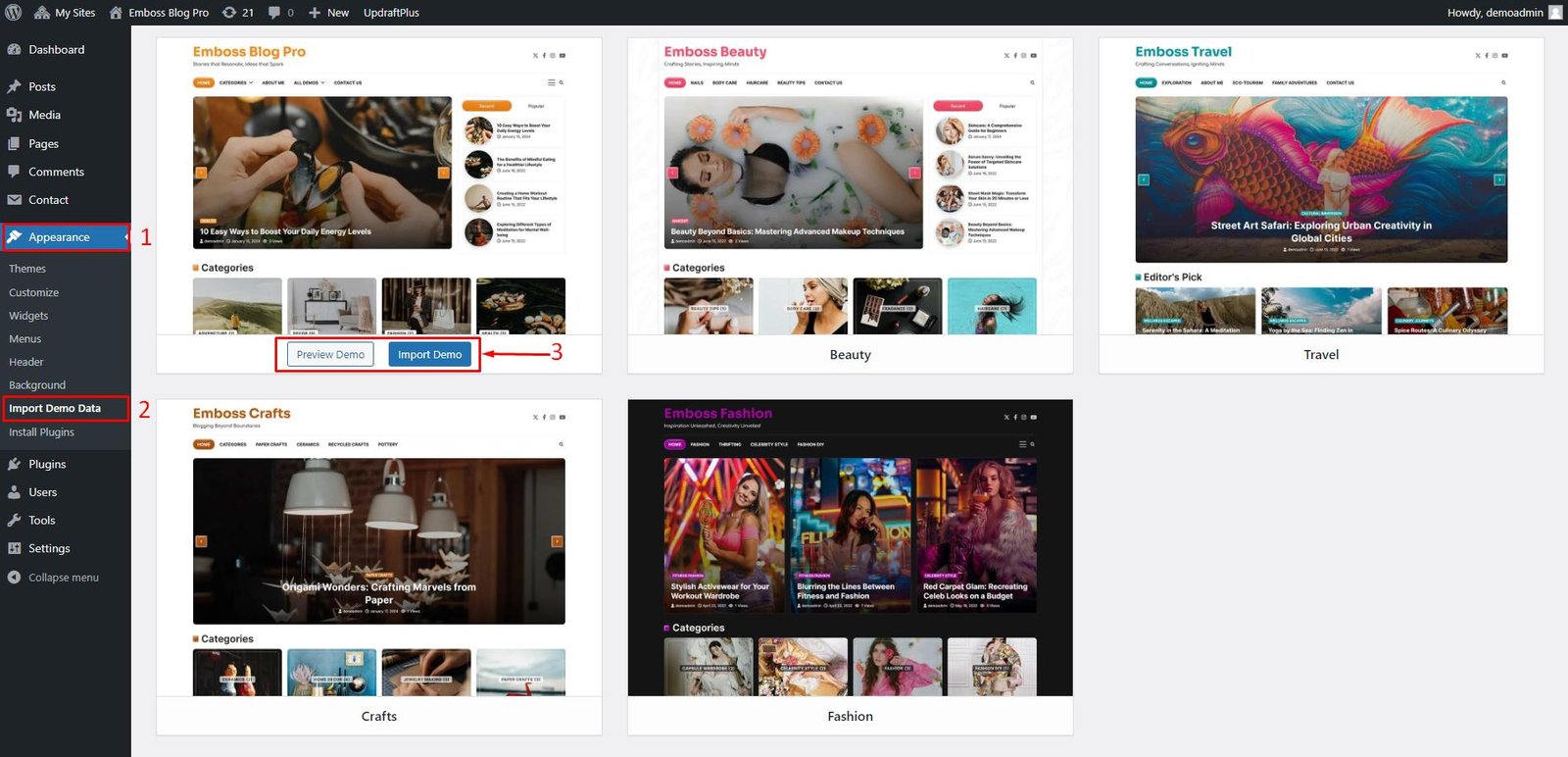Click the Collapse menu arrow icon

click(14, 578)
